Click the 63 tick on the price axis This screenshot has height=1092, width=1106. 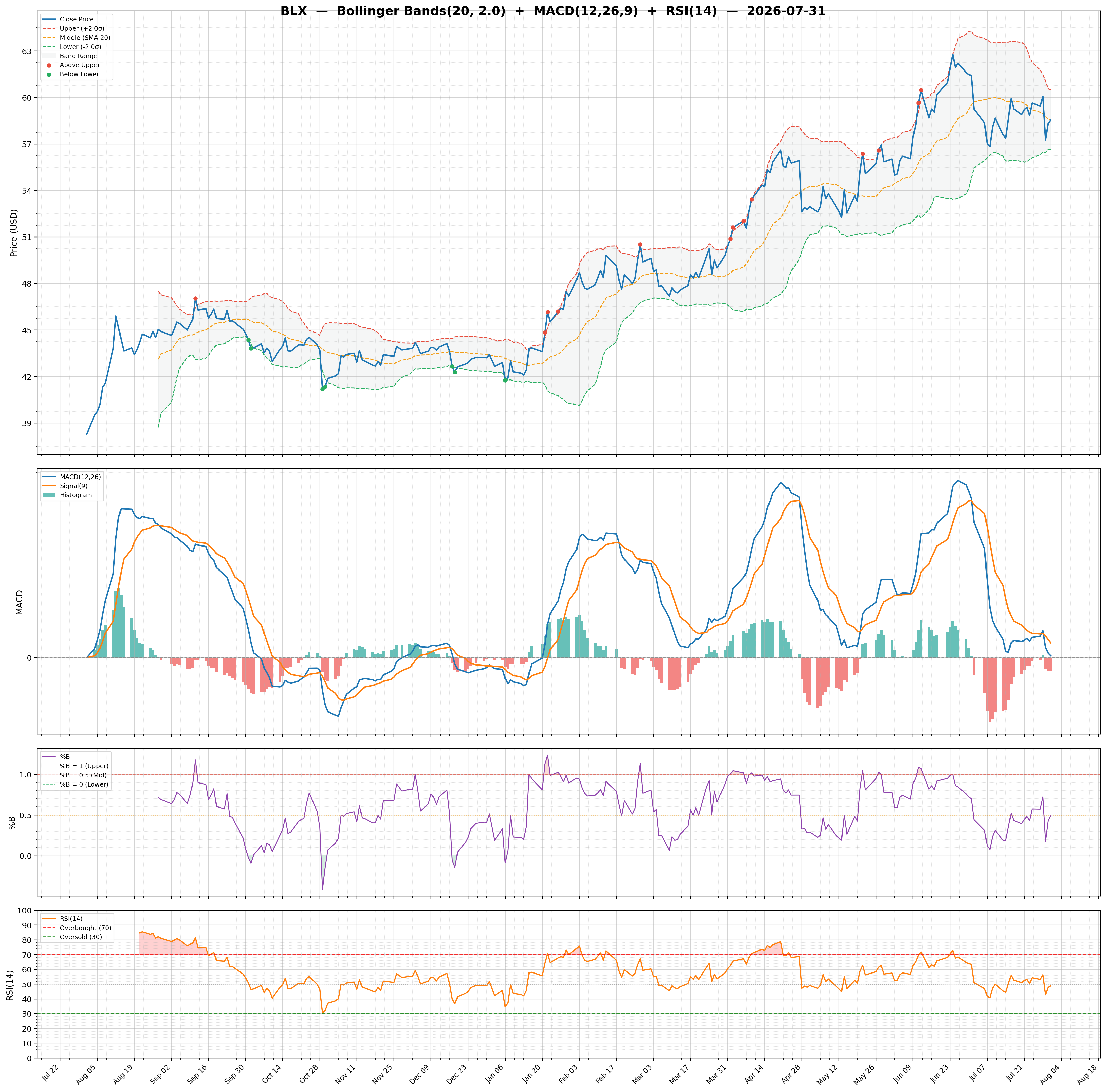(x=27, y=51)
